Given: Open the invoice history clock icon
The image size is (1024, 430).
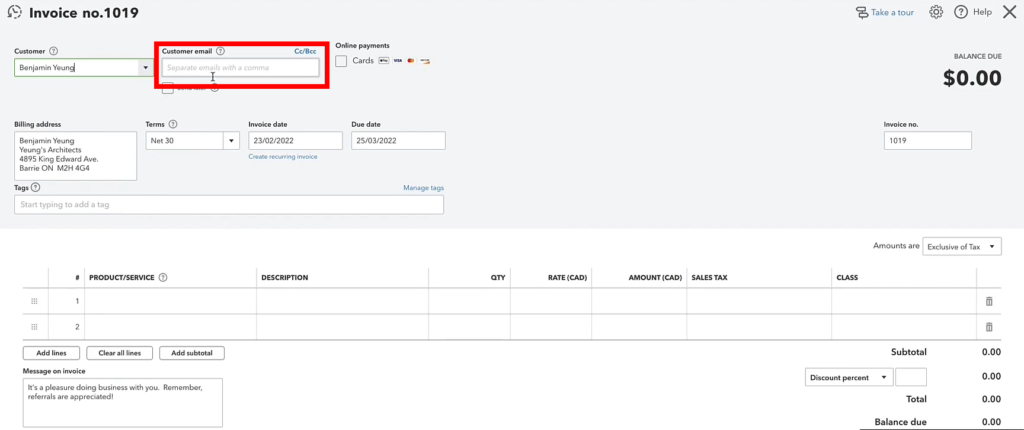Looking at the screenshot, I should point(14,12).
